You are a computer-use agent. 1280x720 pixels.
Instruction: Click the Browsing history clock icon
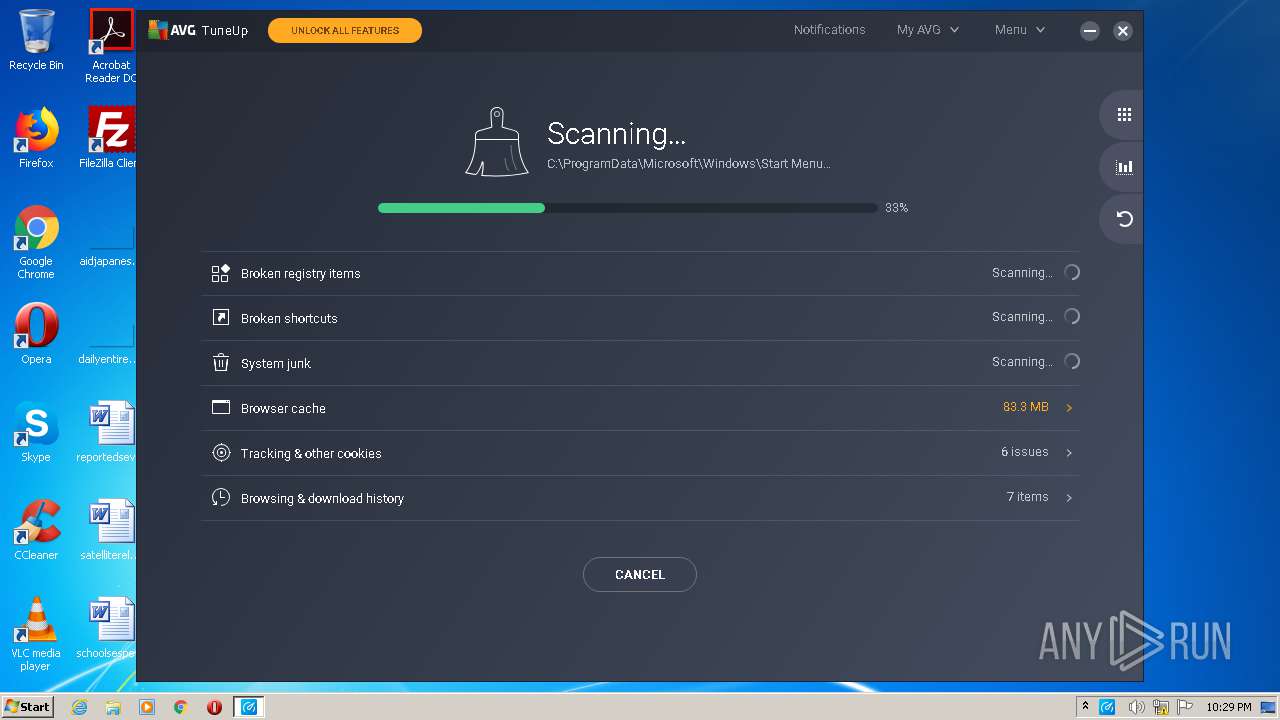pyautogui.click(x=221, y=498)
